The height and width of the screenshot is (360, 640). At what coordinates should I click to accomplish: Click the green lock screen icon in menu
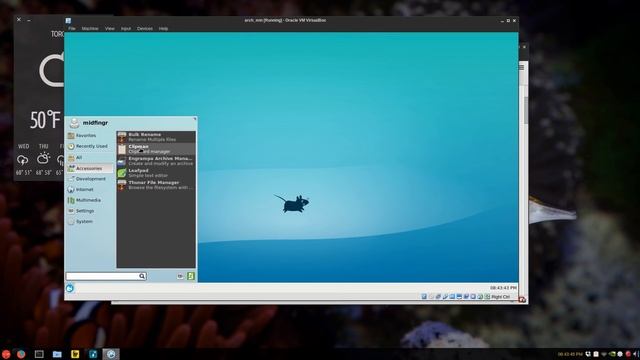coord(191,276)
